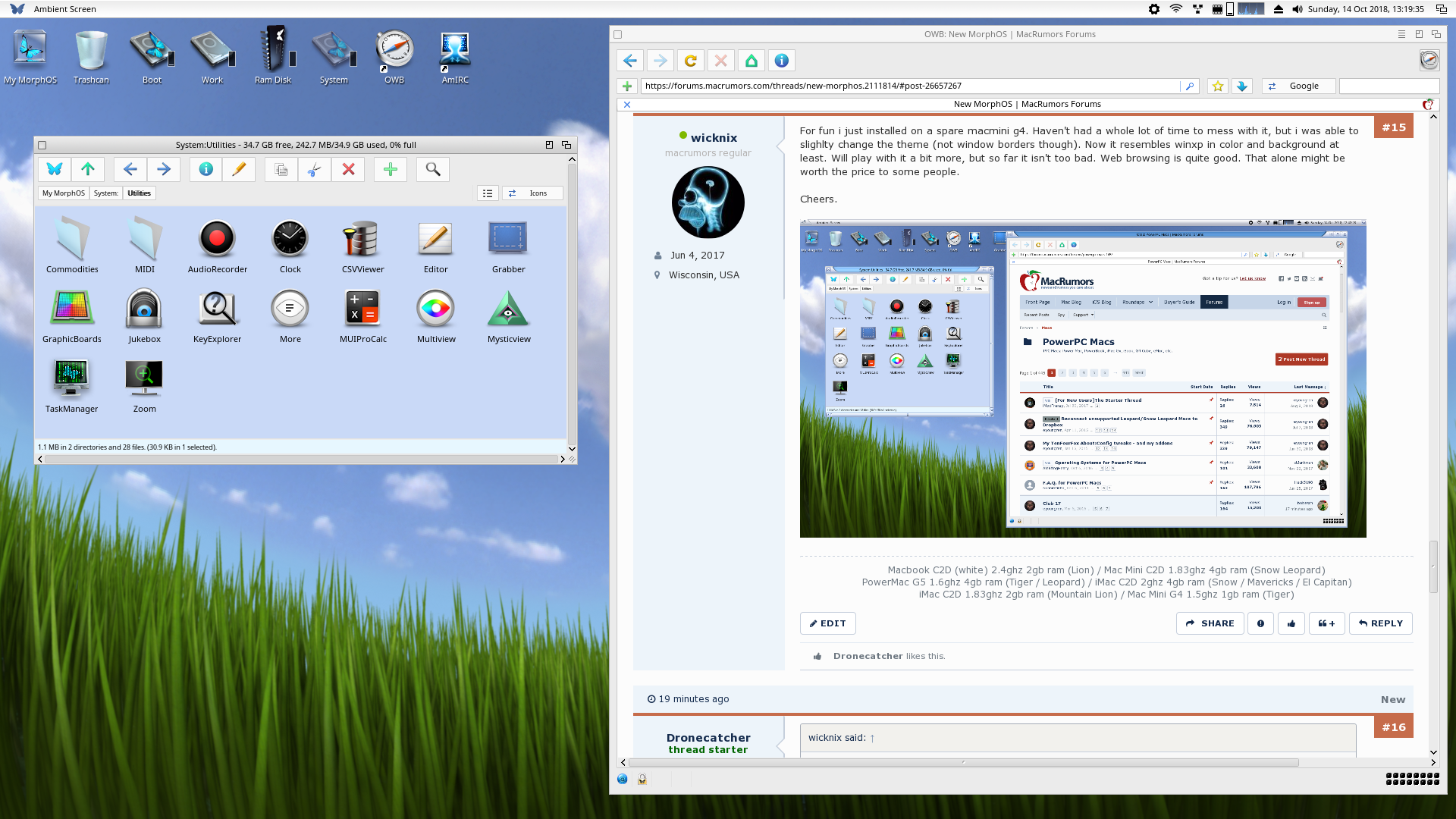Click the browser page info button
Viewport: 1456px width, 819px height.
pos(782,61)
